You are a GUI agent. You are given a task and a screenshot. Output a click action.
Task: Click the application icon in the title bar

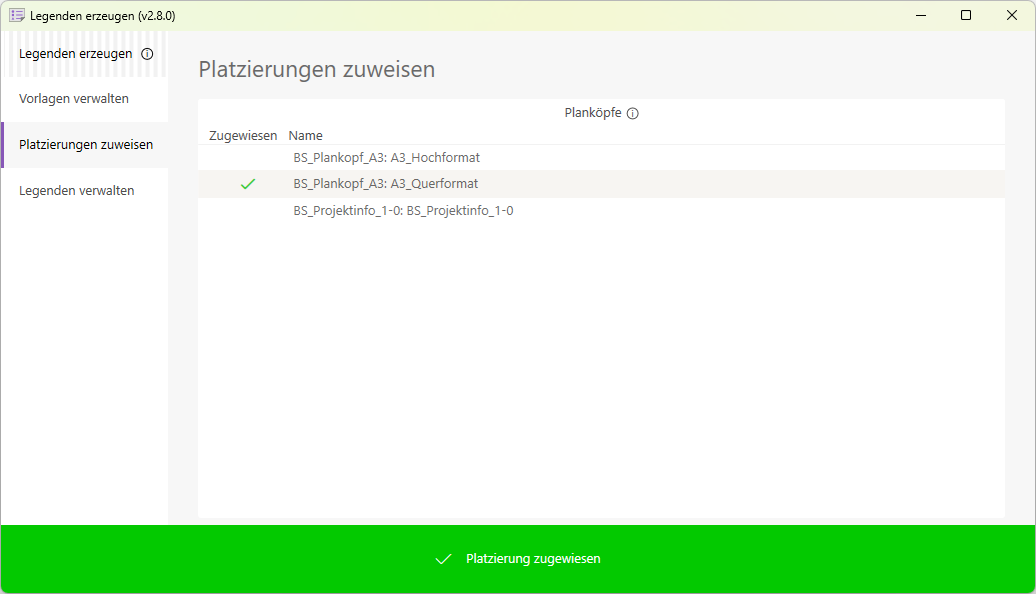point(15,15)
